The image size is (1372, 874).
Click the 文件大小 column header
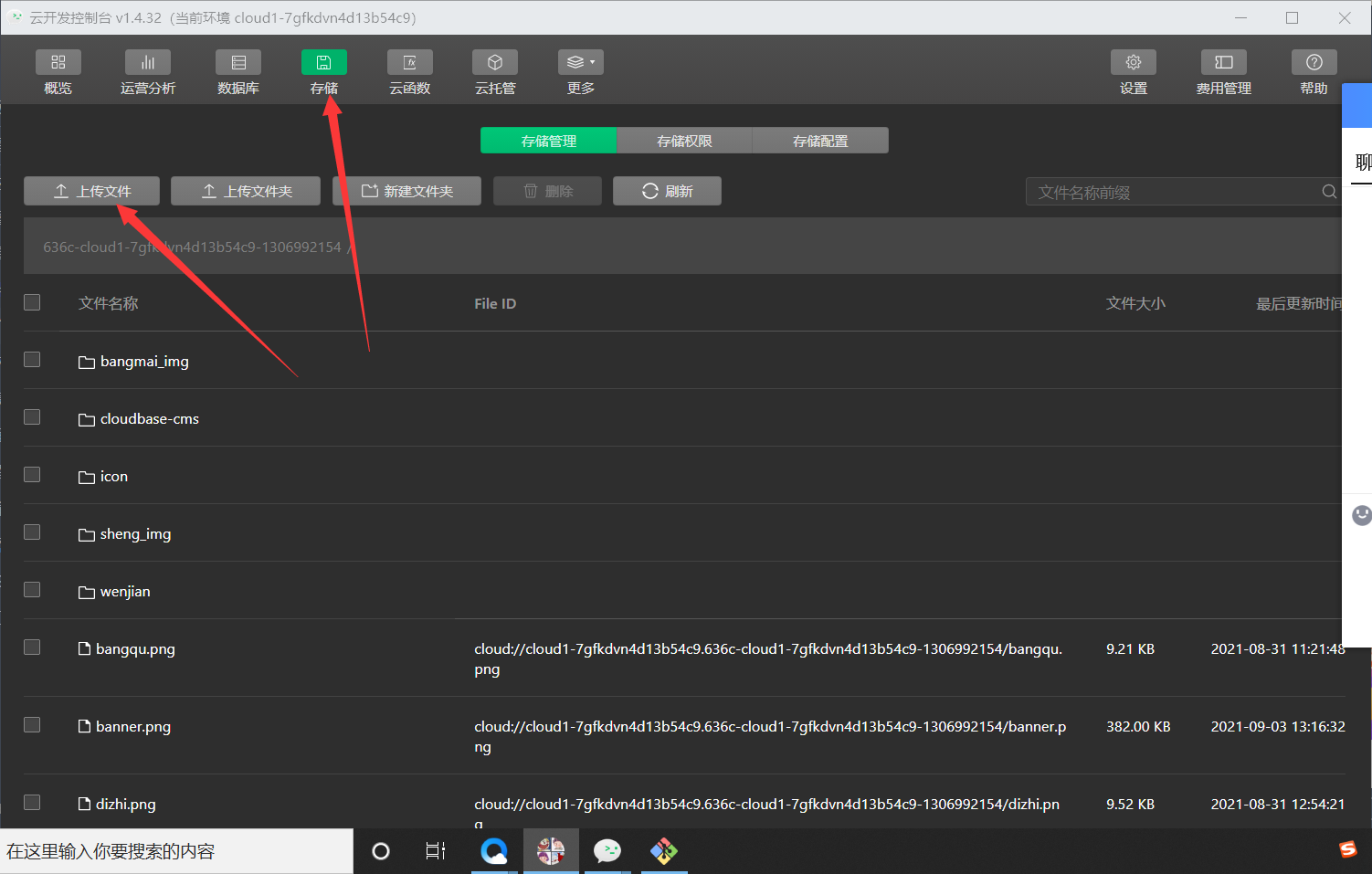[1135, 303]
